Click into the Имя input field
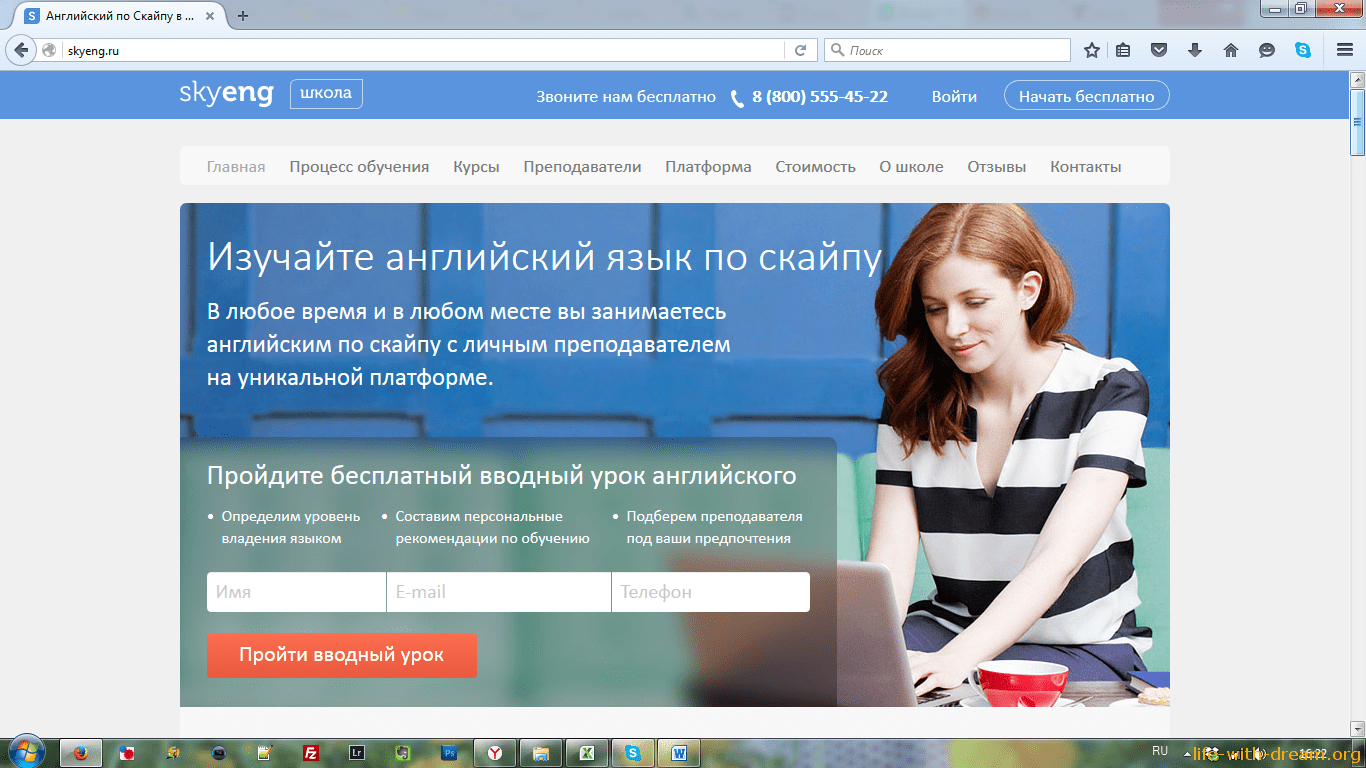The width and height of the screenshot is (1366, 768). click(x=296, y=592)
